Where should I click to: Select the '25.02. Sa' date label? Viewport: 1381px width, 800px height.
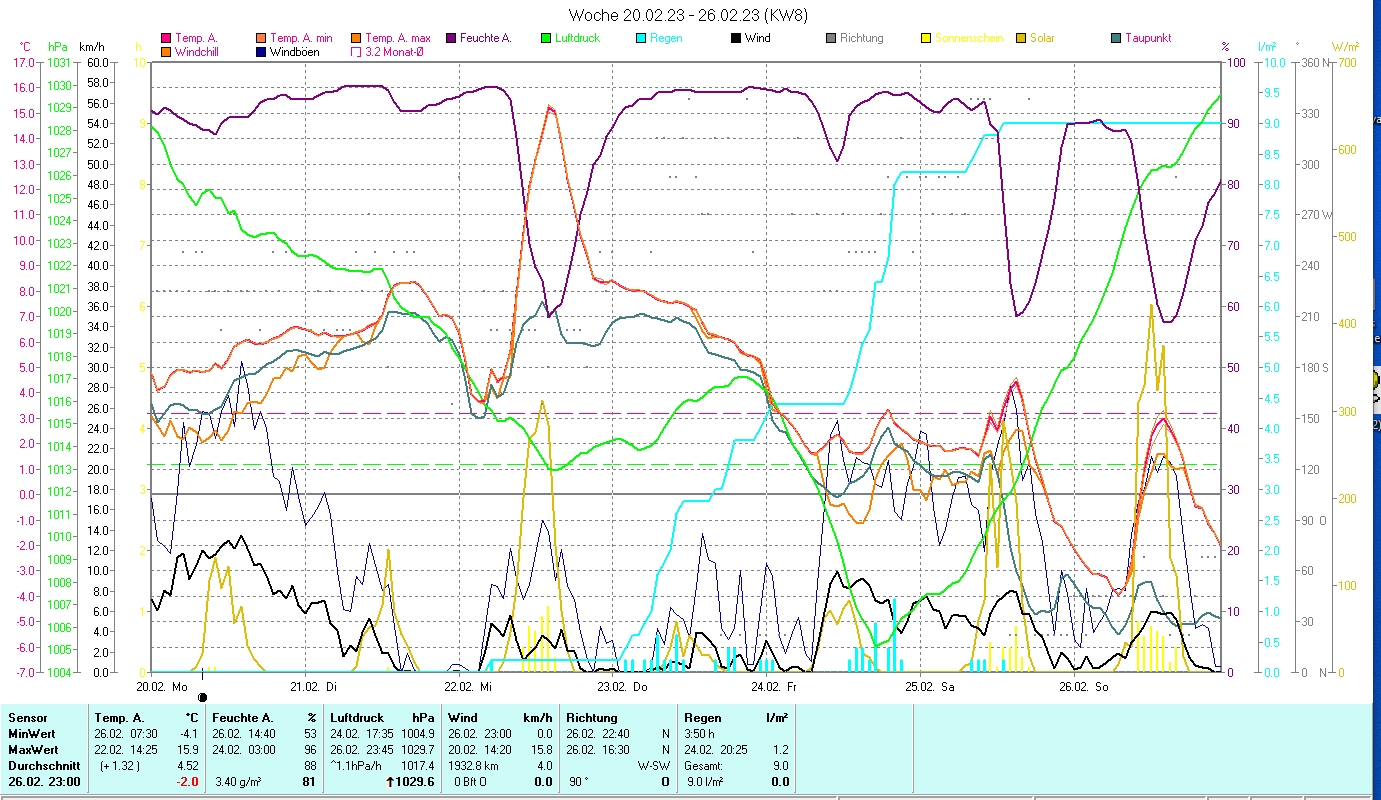click(x=930, y=687)
